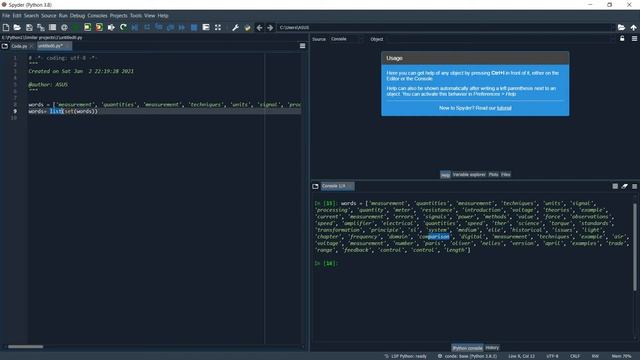Create a new file from the toolbar
Image resolution: width=640 pixels, height=360 pixels.
(6, 27)
